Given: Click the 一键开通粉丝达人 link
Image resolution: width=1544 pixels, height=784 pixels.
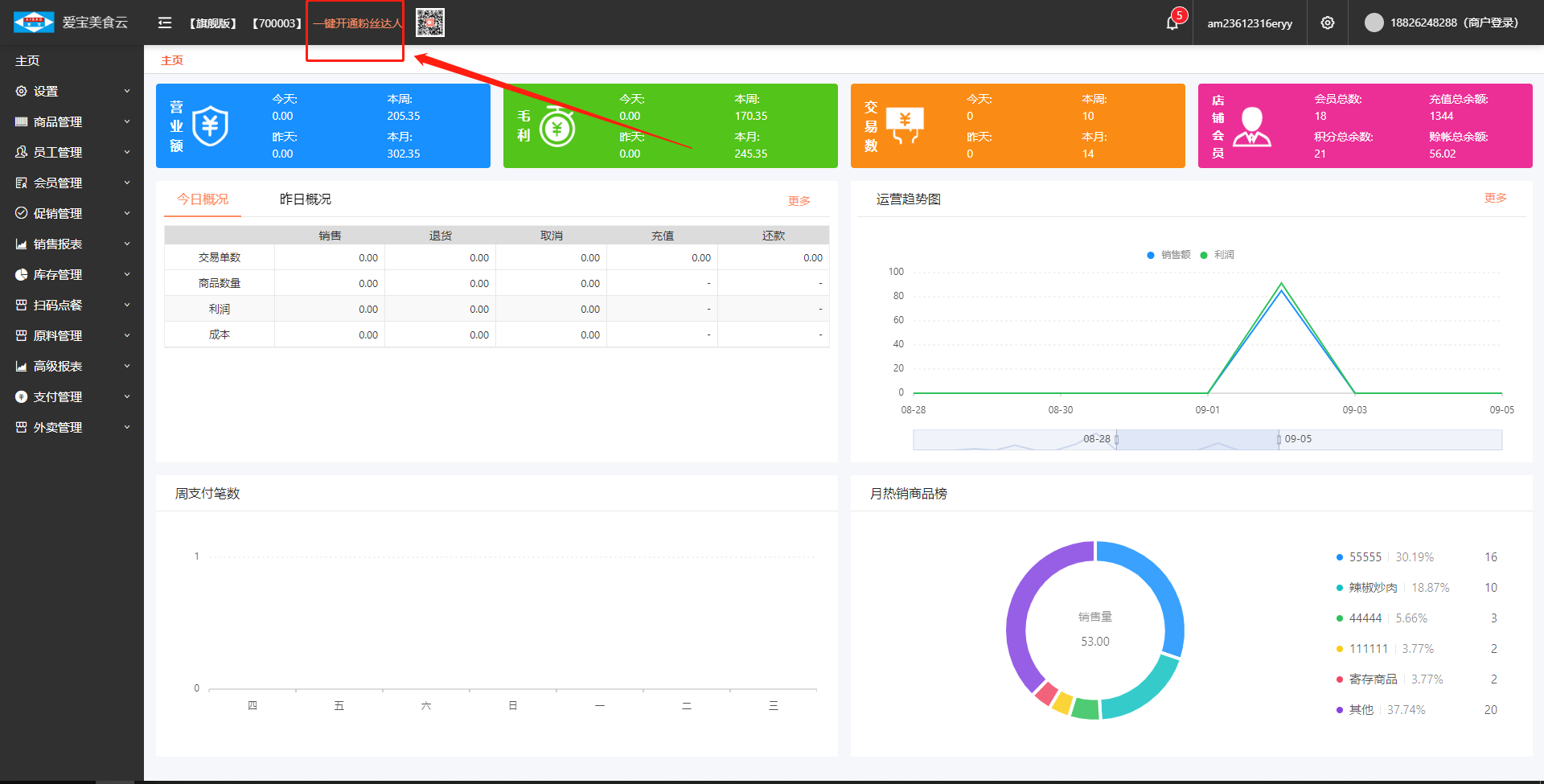Looking at the screenshot, I should [357, 23].
